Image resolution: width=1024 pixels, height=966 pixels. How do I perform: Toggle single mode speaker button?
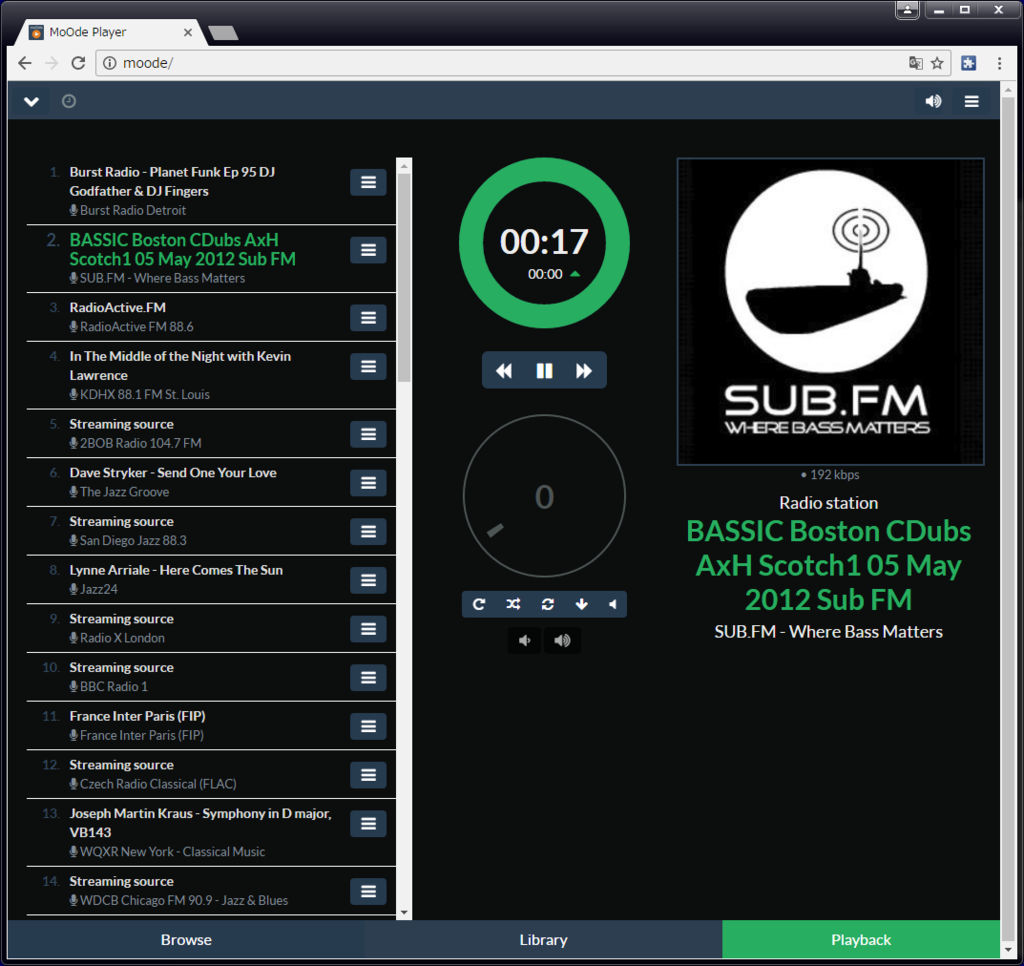pos(613,604)
